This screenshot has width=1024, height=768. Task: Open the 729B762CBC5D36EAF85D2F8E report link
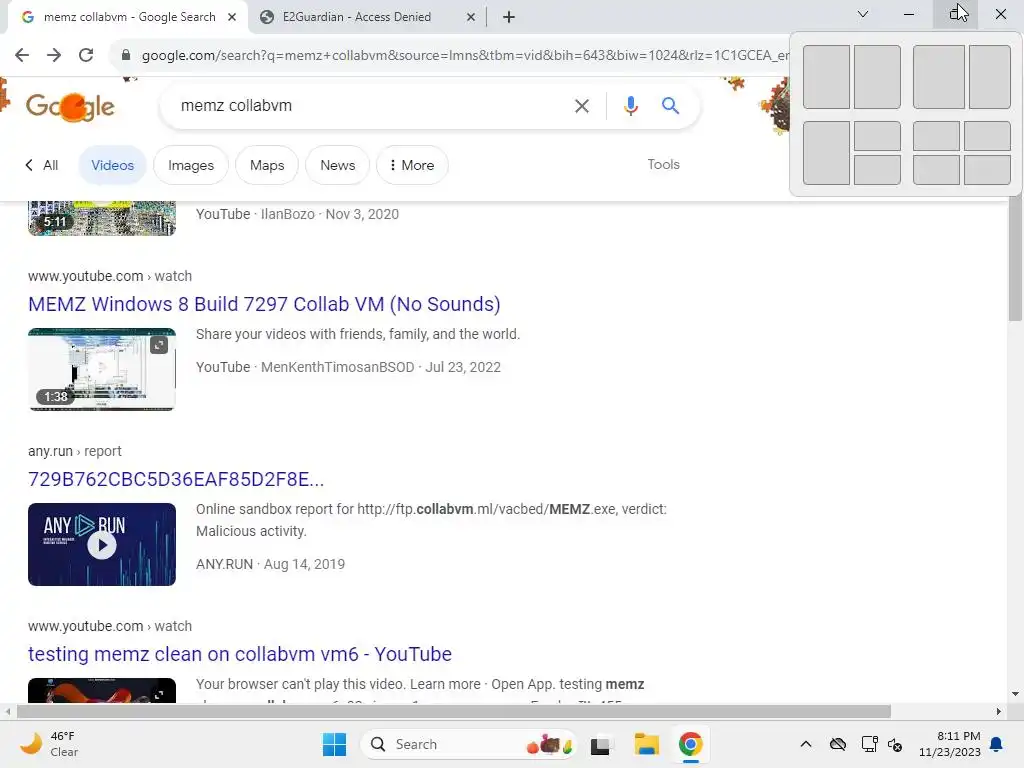click(x=176, y=479)
